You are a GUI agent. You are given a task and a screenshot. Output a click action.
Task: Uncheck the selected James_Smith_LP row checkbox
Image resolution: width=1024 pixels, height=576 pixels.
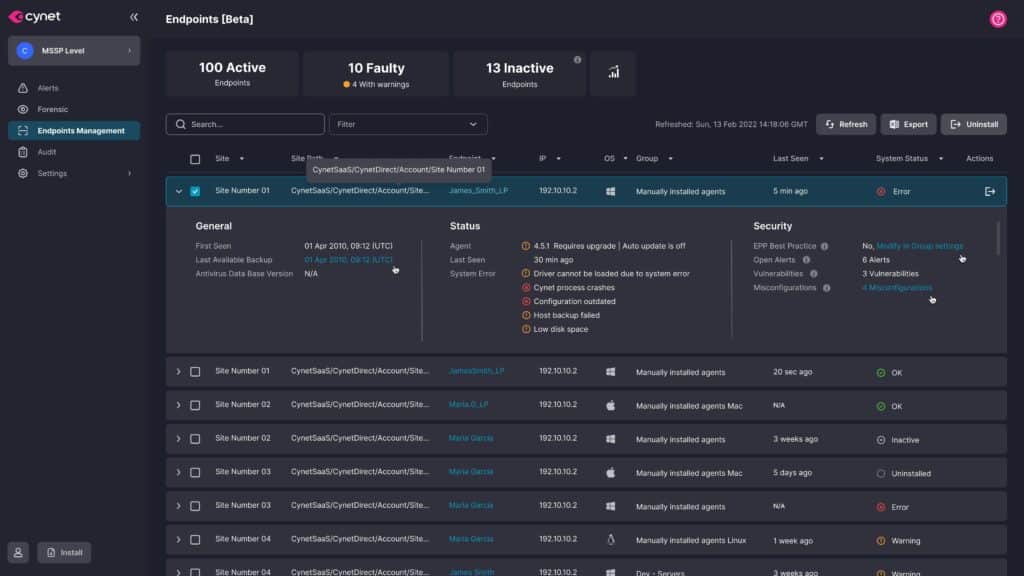(x=195, y=191)
